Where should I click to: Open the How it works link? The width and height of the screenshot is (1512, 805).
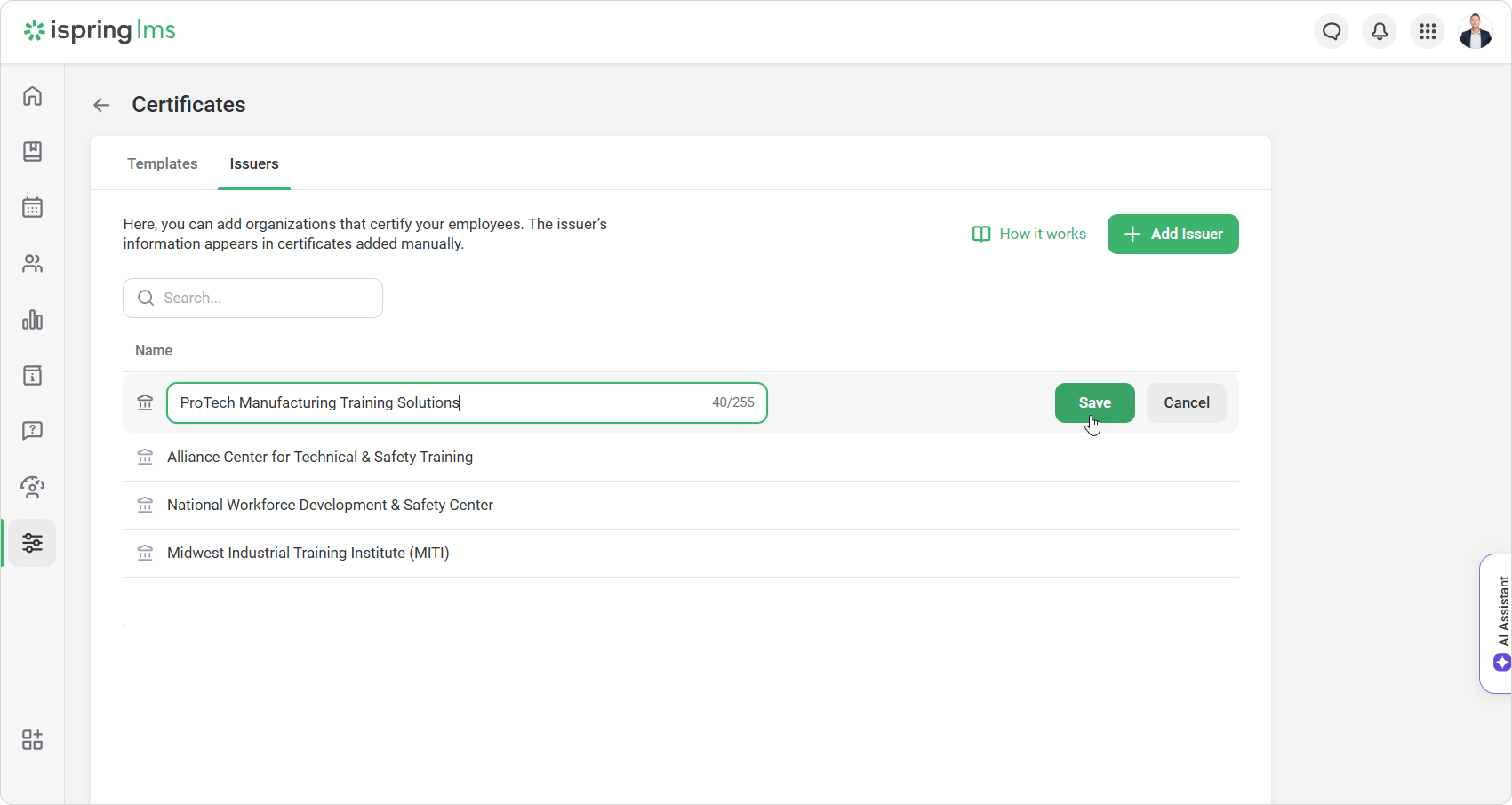(1029, 234)
